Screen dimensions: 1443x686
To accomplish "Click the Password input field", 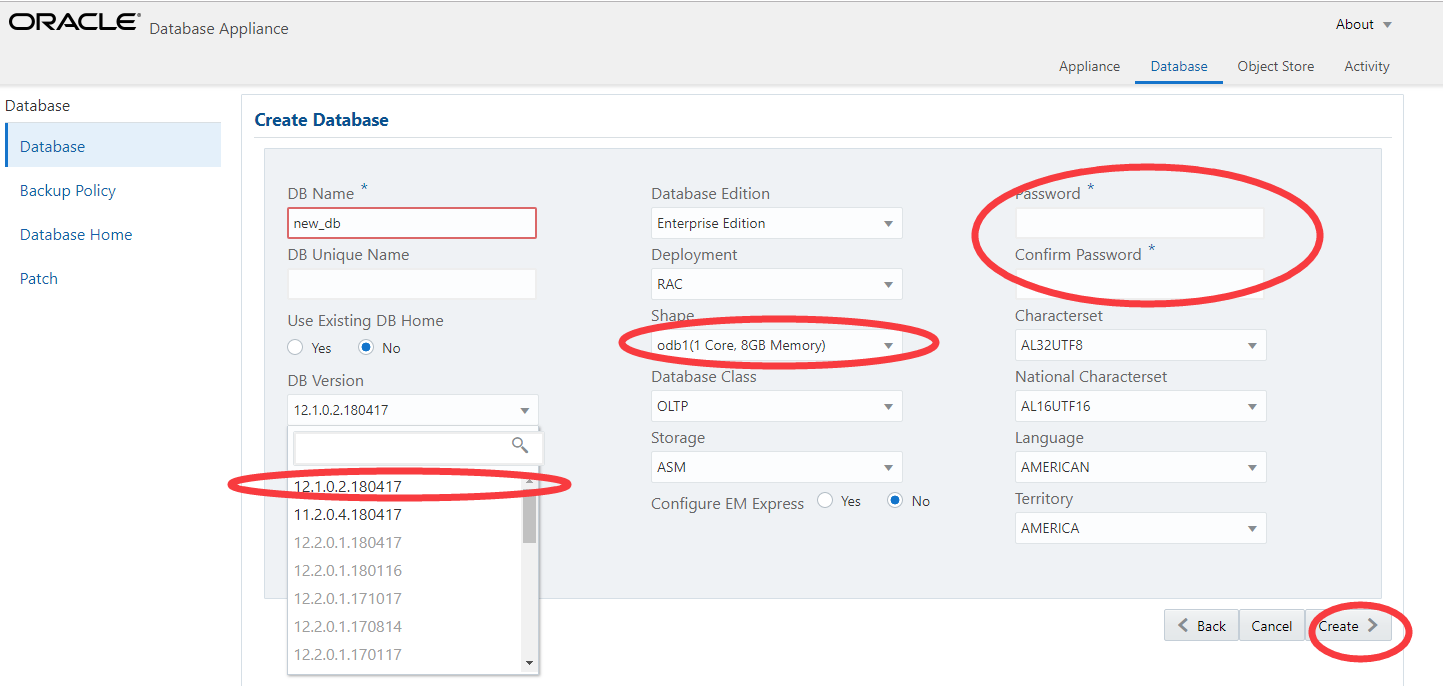I will click(1140, 223).
